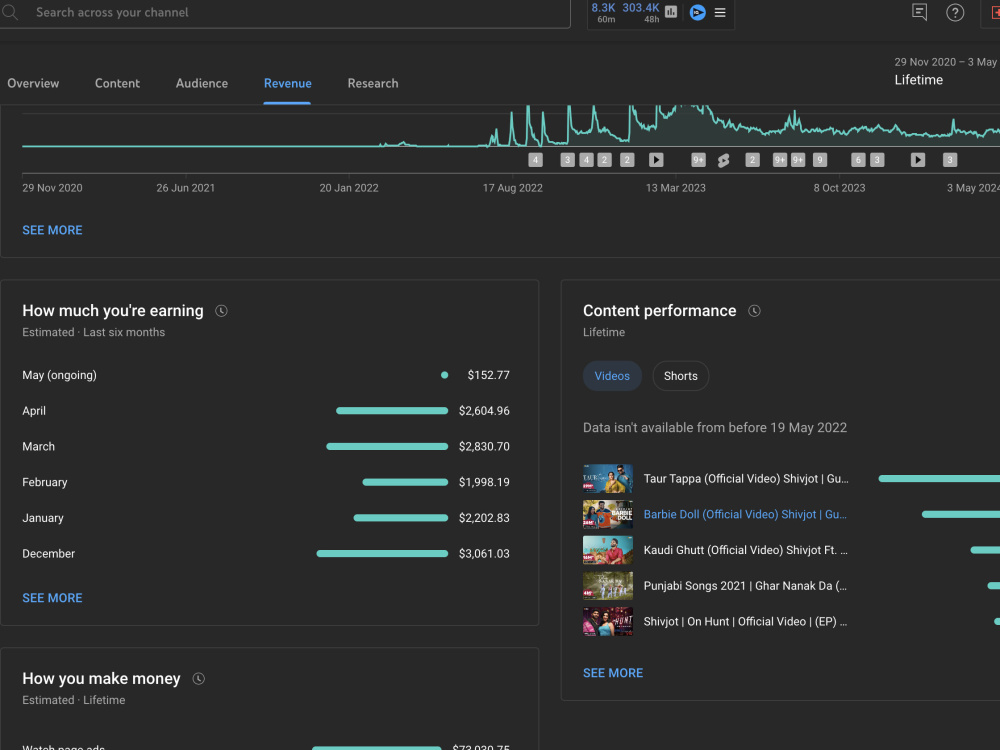This screenshot has height=750, width=1000.
Task: Click the April earnings bar
Action: point(392,411)
